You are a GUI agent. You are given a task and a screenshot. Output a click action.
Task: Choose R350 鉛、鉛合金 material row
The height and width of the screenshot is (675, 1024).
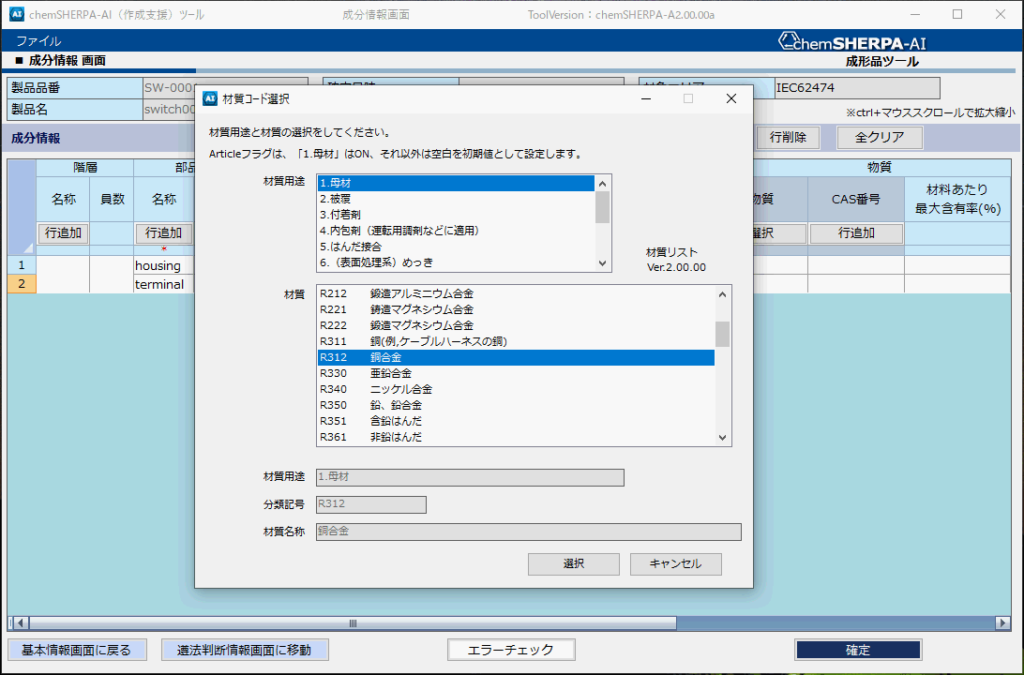click(x=516, y=405)
